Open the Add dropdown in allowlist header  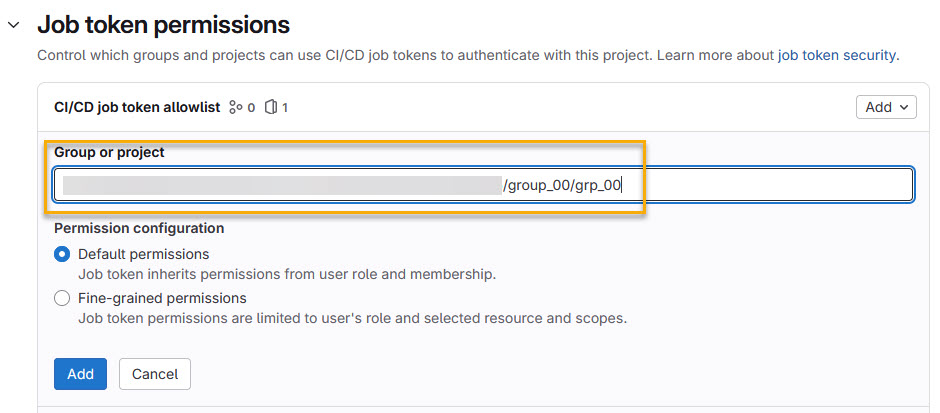point(885,107)
